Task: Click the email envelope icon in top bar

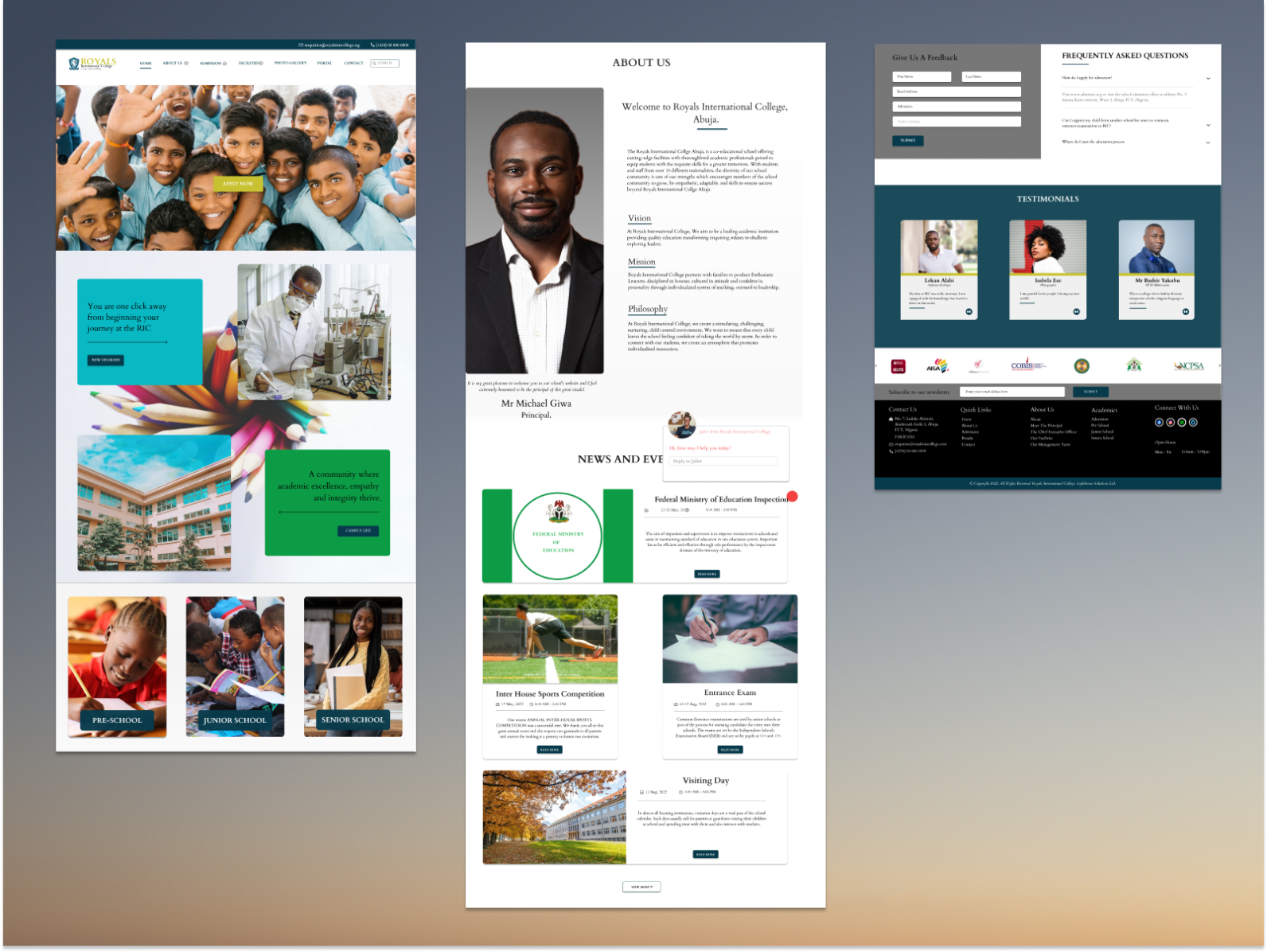Action: 301,45
